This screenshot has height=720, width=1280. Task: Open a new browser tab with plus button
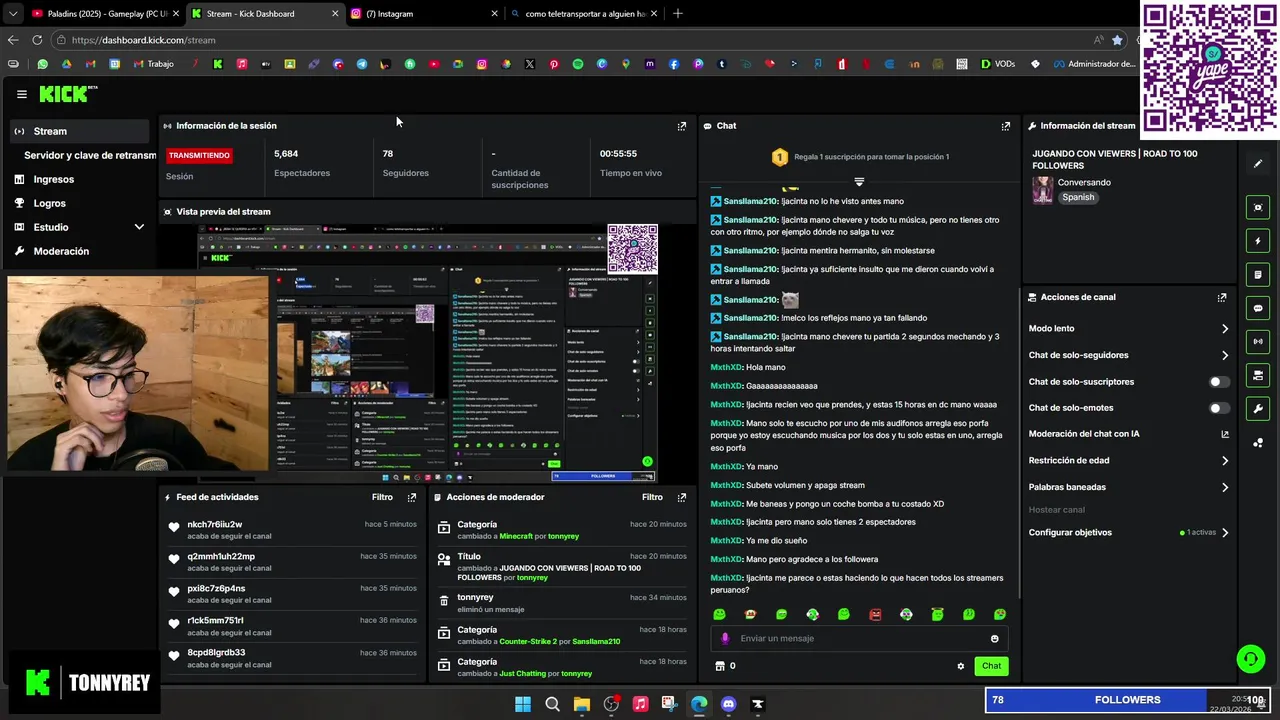[678, 14]
